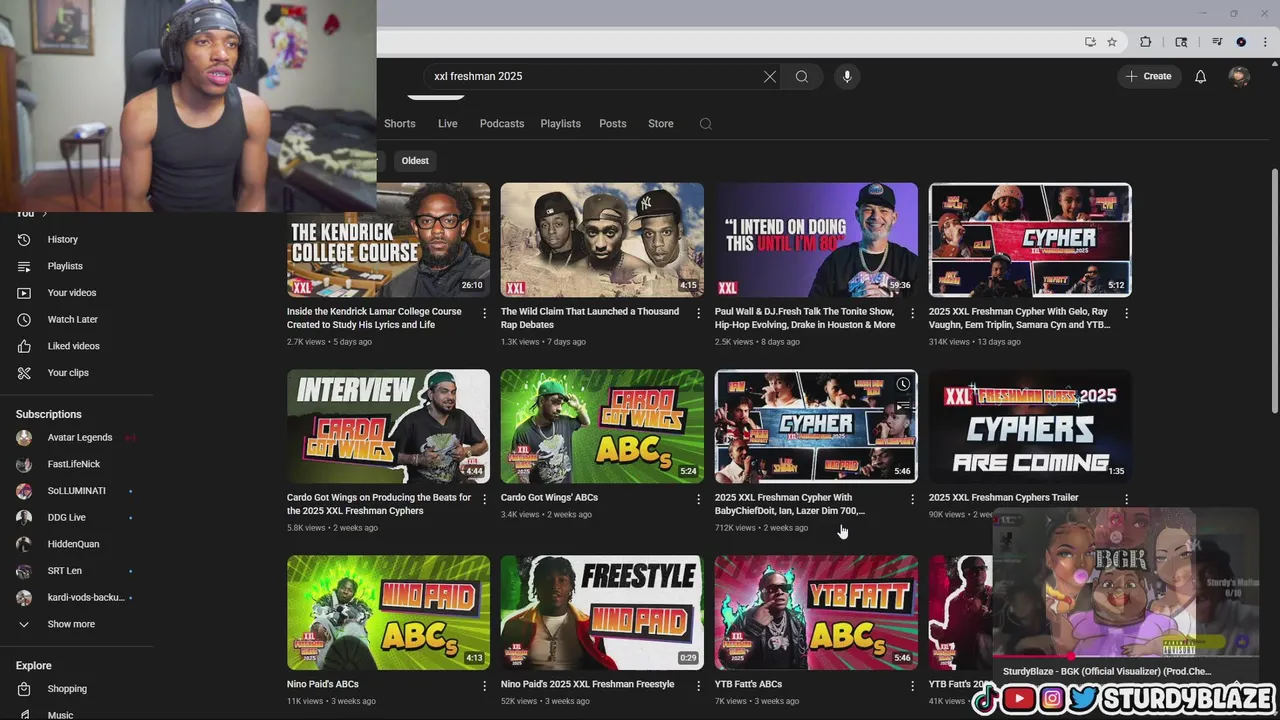Play the Paul Wall interview thumbnail
The image size is (1280, 720).
(x=816, y=240)
